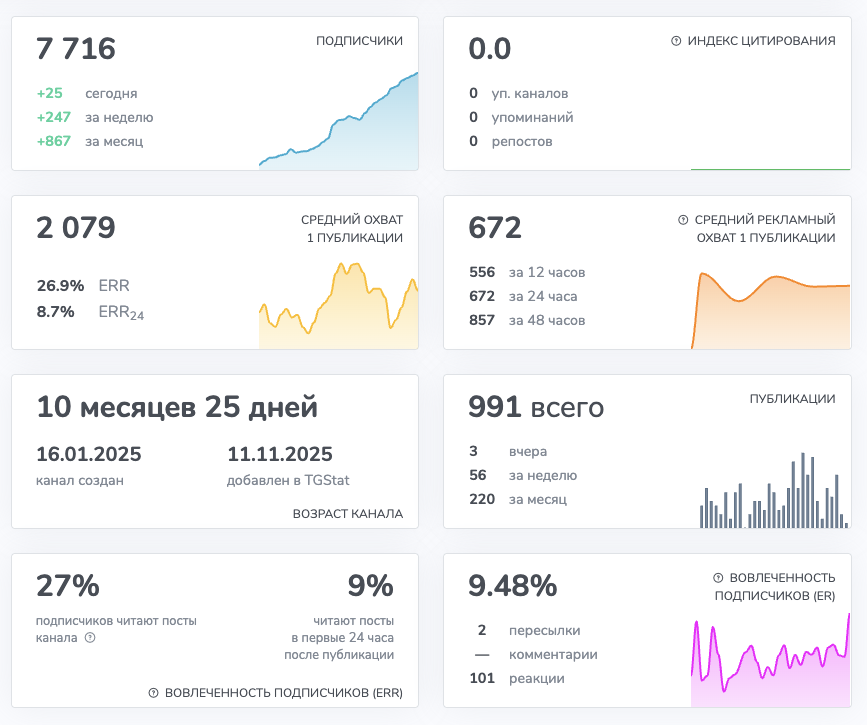The width and height of the screenshot is (867, 725).
Task: Open the ПУБЛИКАЦИИ card title
Action: click(x=792, y=399)
